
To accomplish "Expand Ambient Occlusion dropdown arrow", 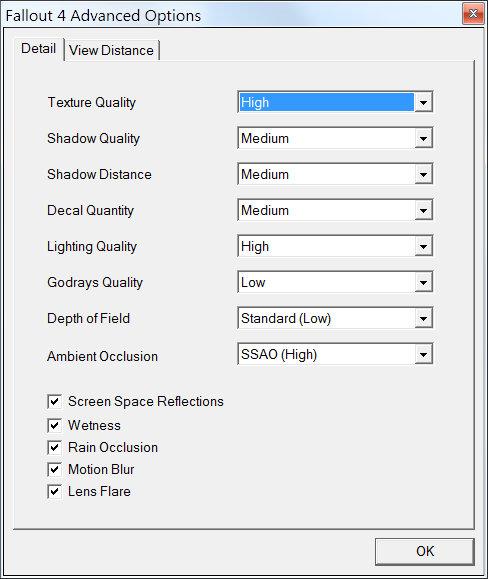I will [x=423, y=354].
